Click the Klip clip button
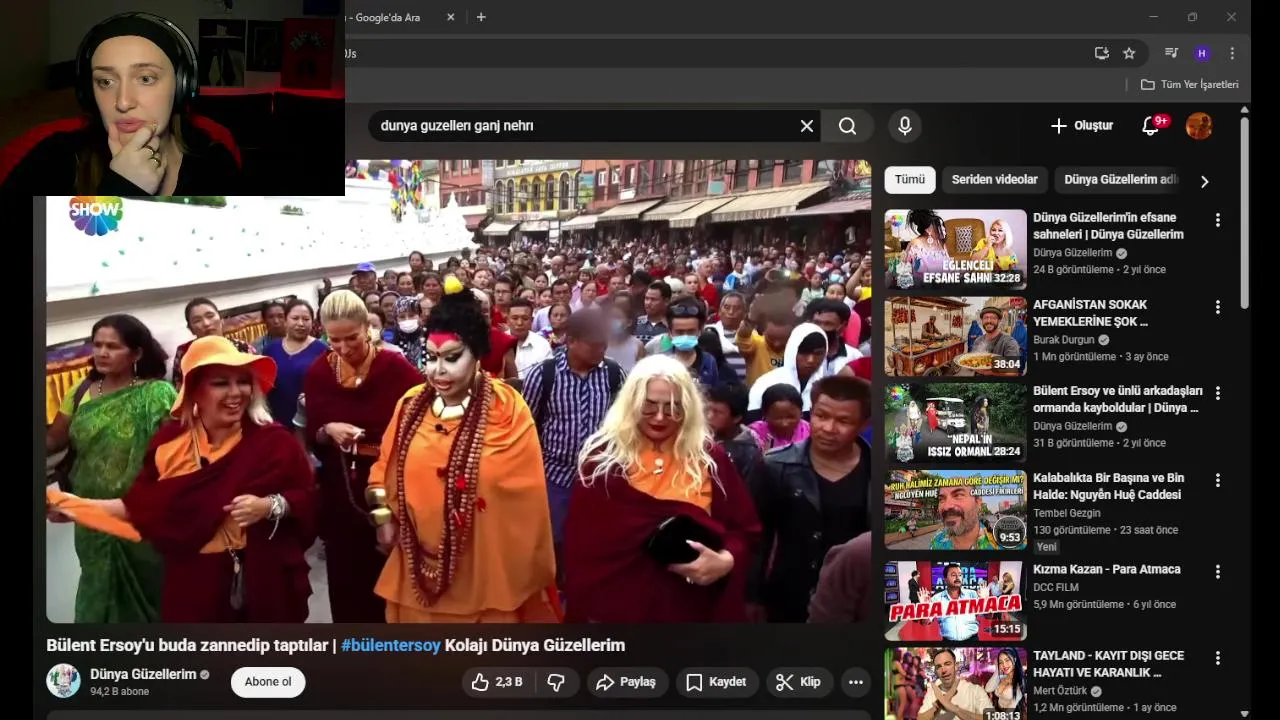The width and height of the screenshot is (1280, 720). tap(799, 682)
